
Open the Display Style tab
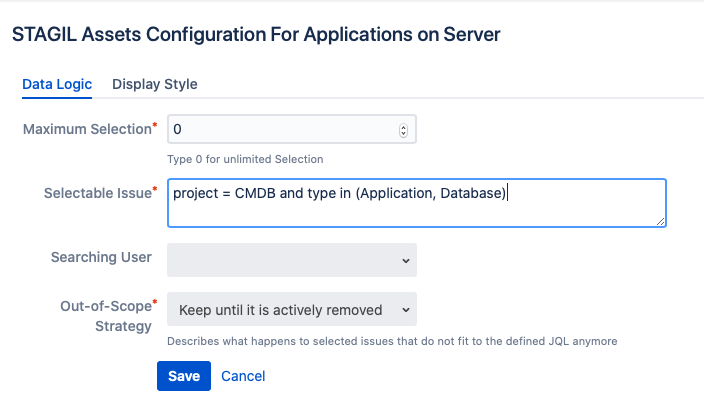[x=154, y=84]
